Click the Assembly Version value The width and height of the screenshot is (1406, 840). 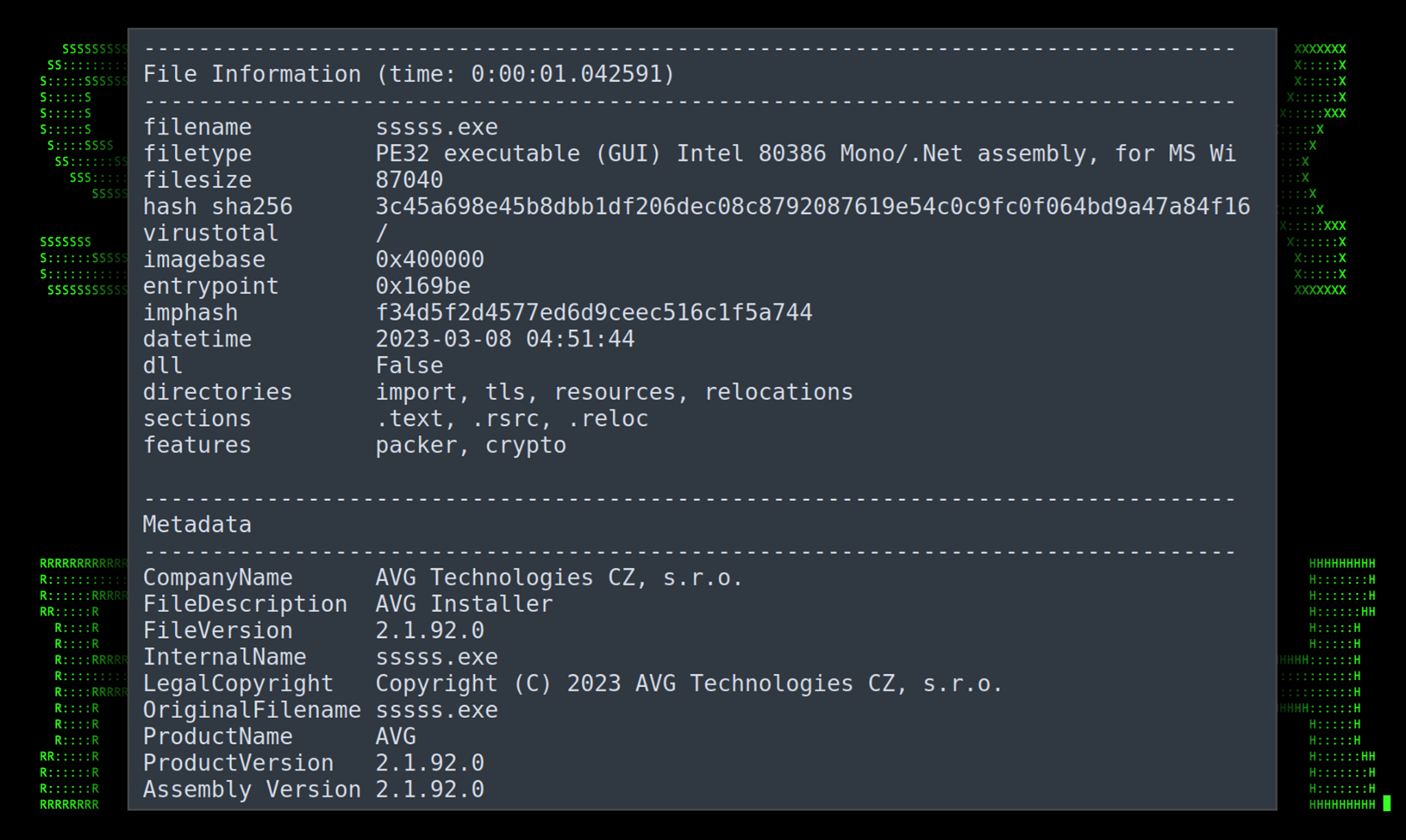click(x=430, y=789)
